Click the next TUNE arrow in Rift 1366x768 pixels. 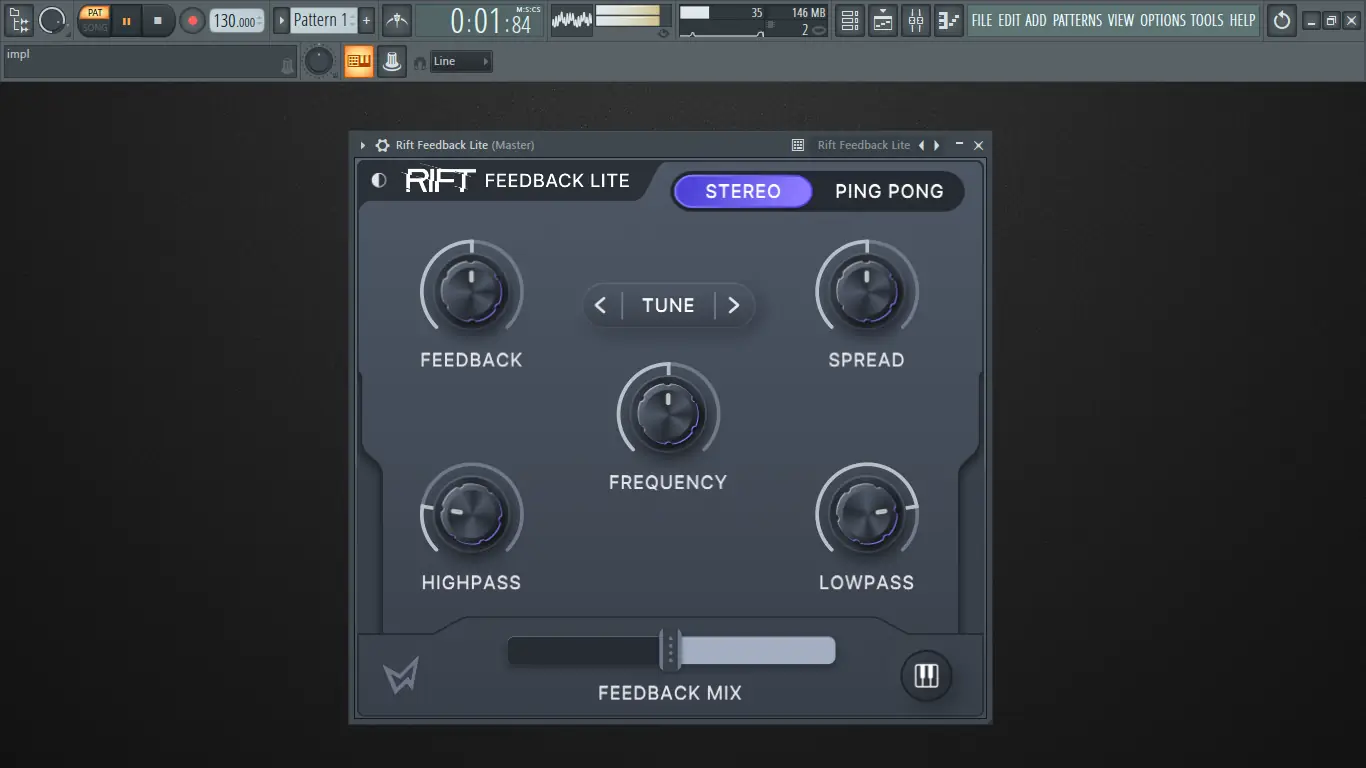point(735,306)
